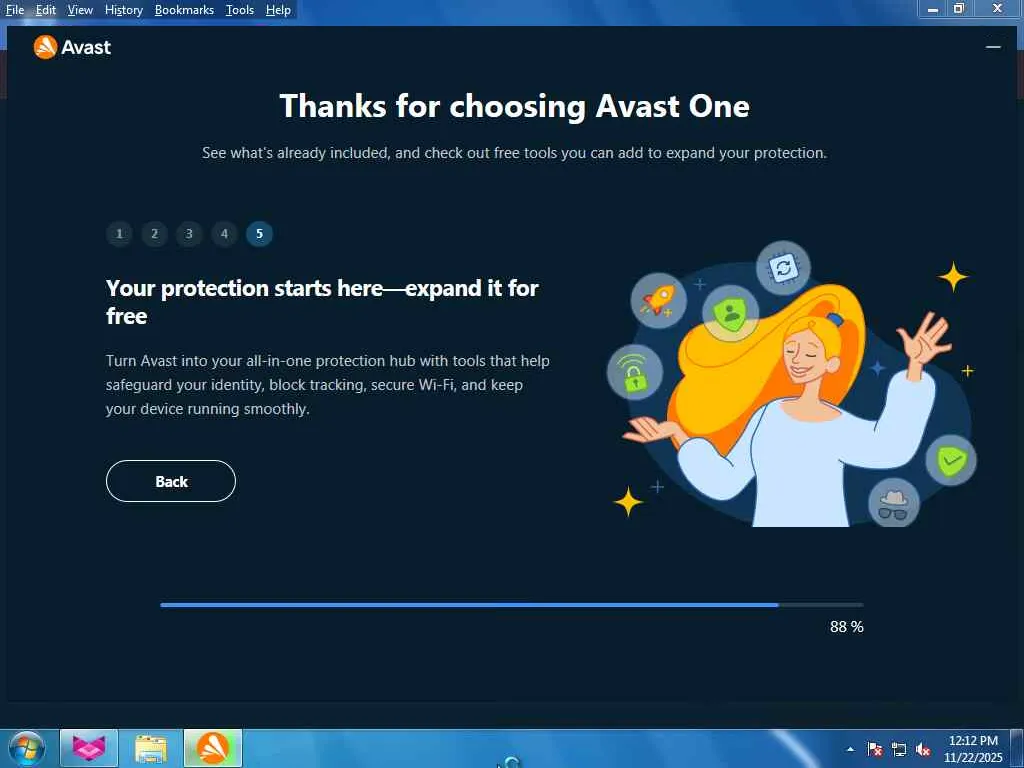
Task: Go to step 1 of the tour
Action: click(x=120, y=234)
